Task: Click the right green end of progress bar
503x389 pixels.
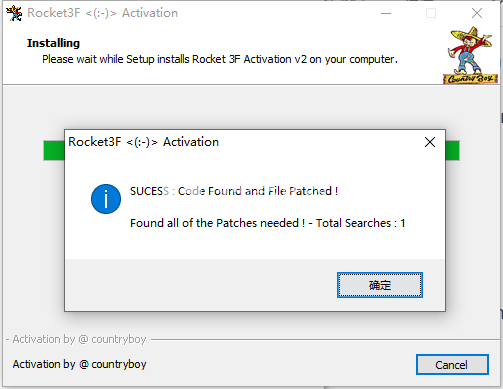Action: 452,151
